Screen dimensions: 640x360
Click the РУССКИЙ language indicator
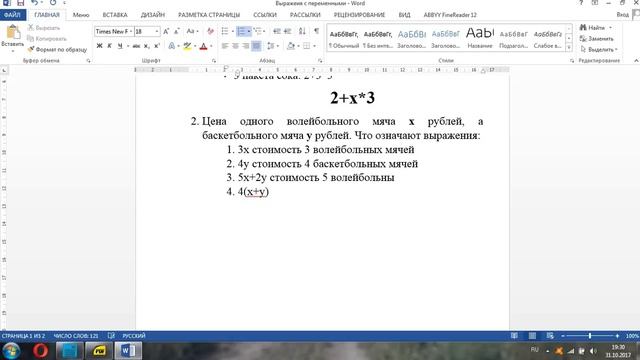134,336
